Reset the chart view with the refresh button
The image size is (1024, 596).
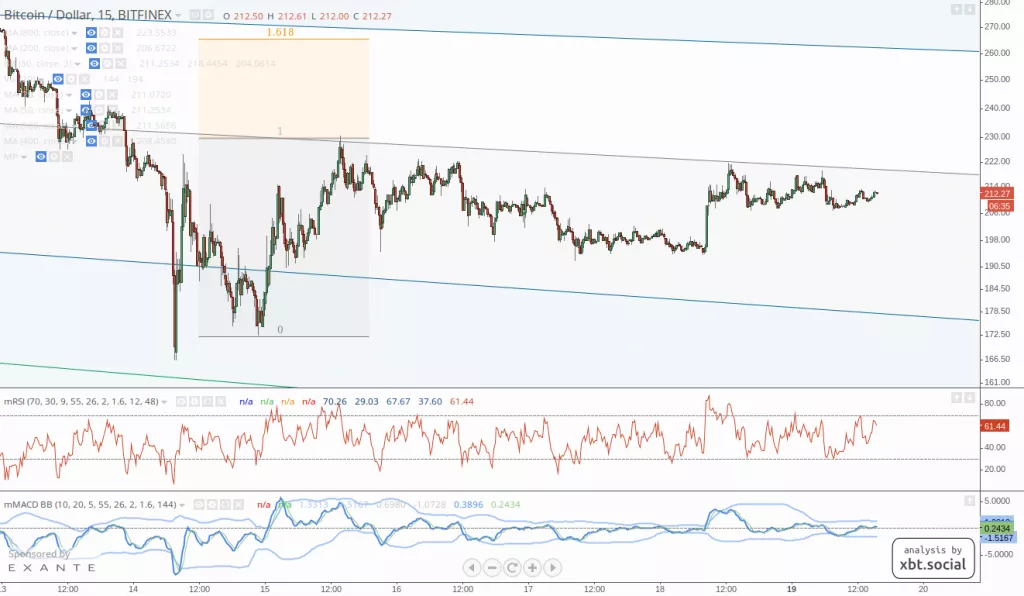pos(512,567)
